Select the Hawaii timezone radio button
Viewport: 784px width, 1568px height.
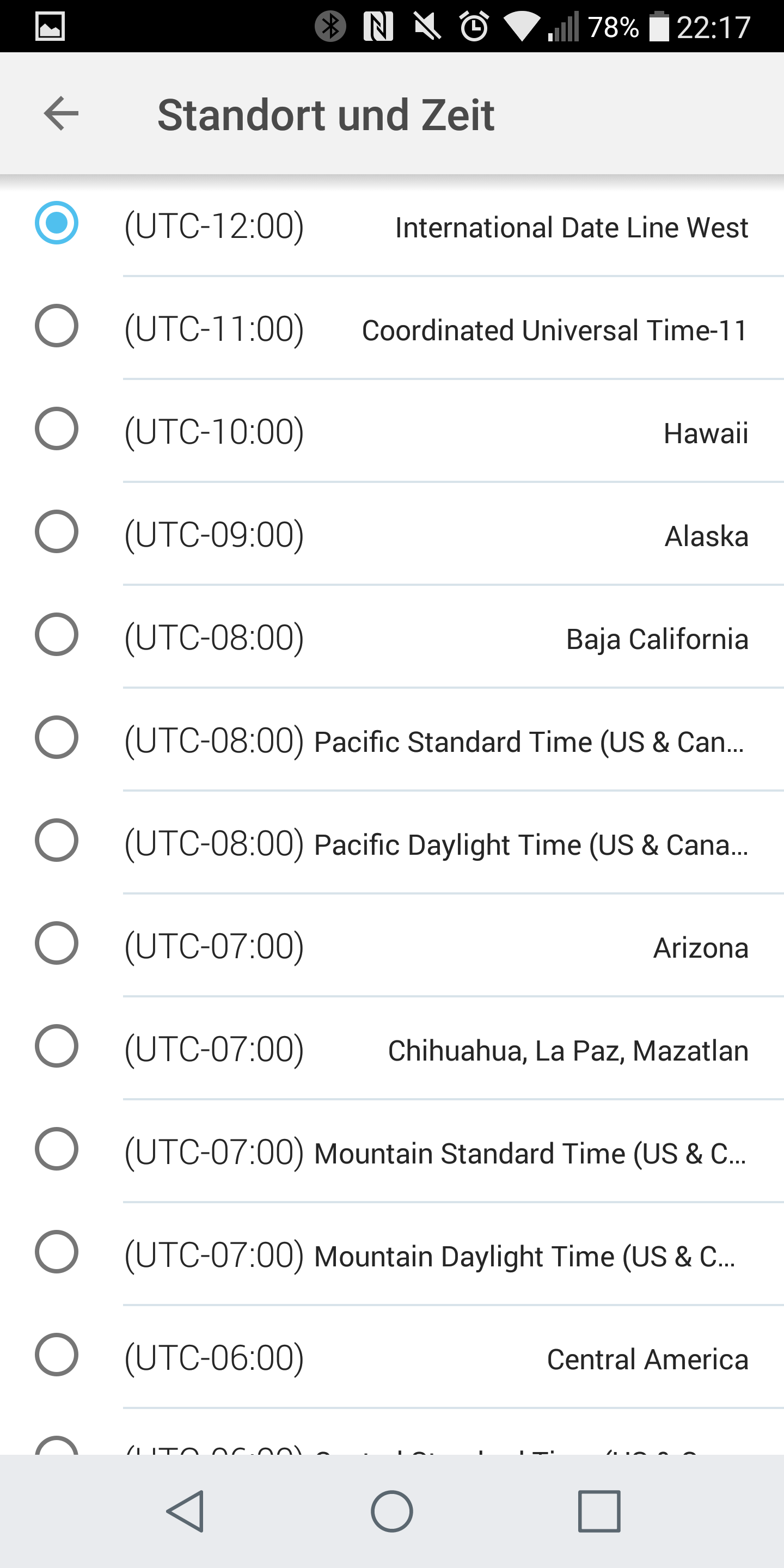pyautogui.click(x=57, y=428)
